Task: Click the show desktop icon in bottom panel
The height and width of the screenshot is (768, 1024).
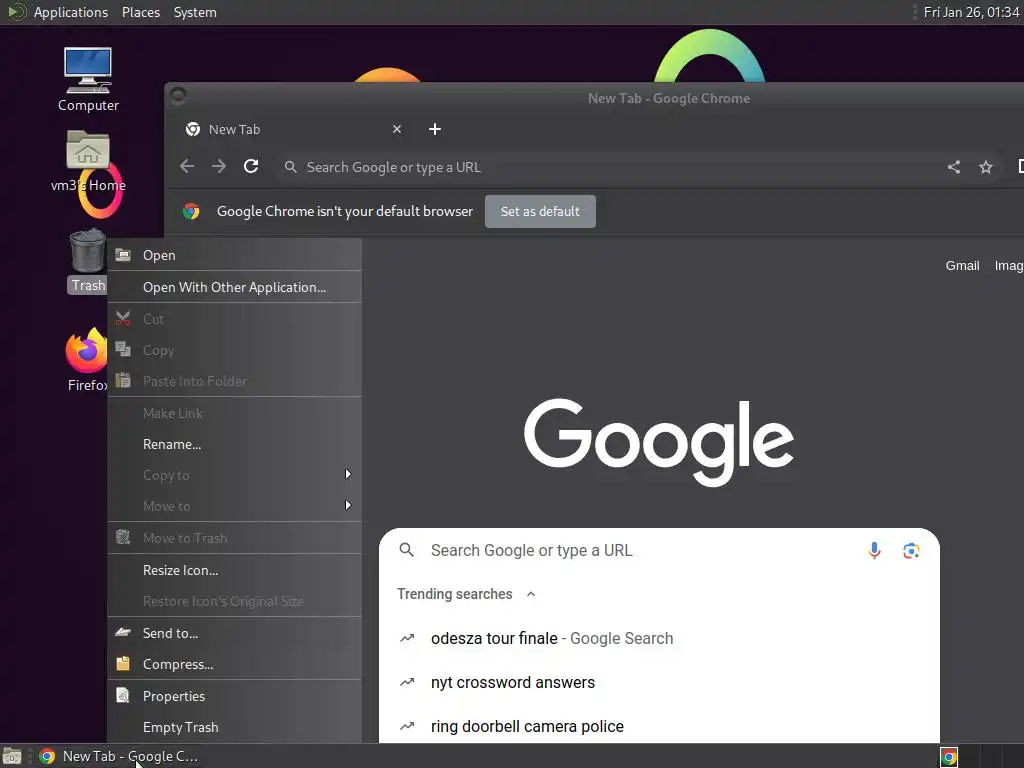Action: 12,757
